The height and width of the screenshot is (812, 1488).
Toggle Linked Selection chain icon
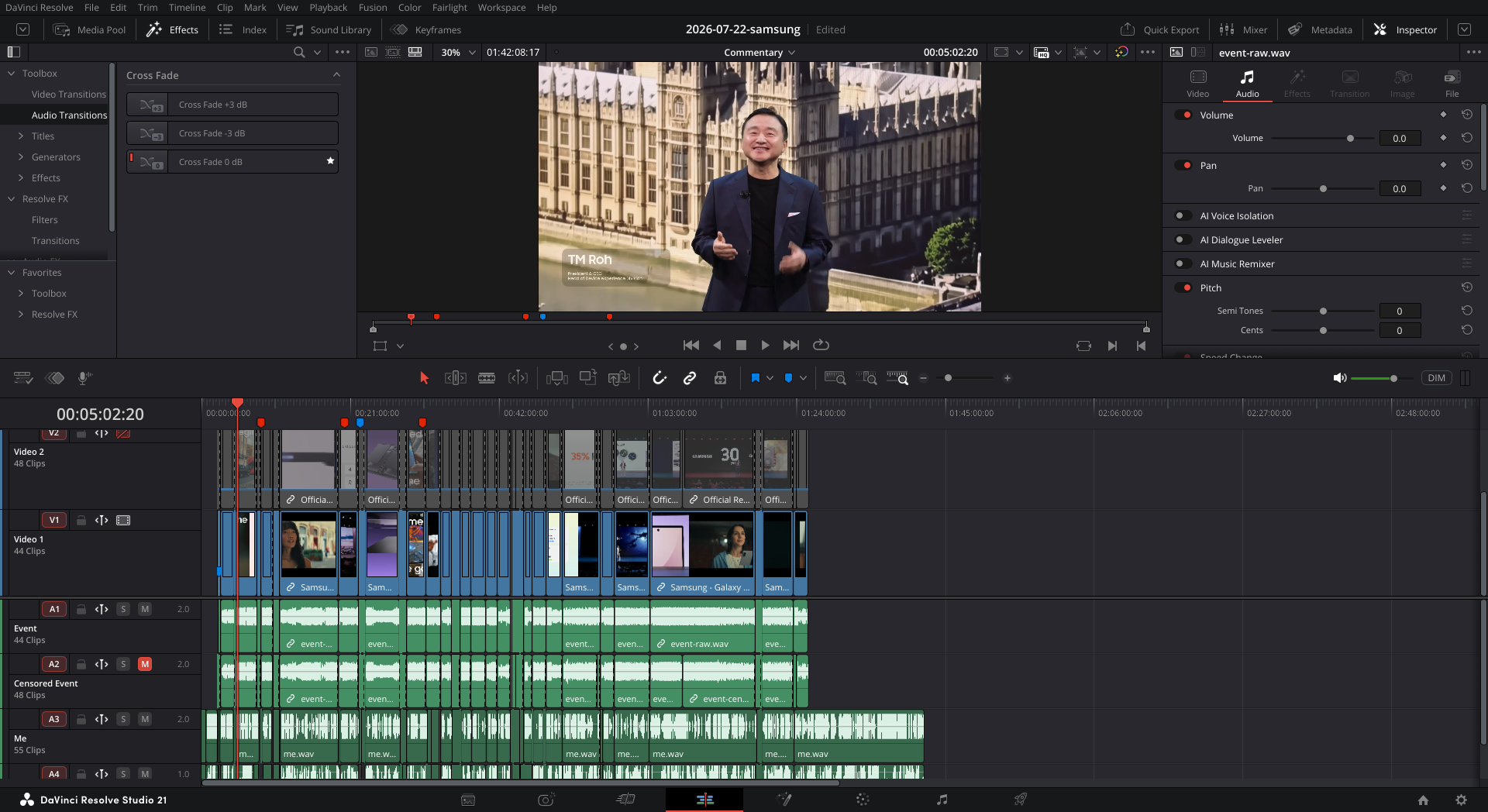690,378
